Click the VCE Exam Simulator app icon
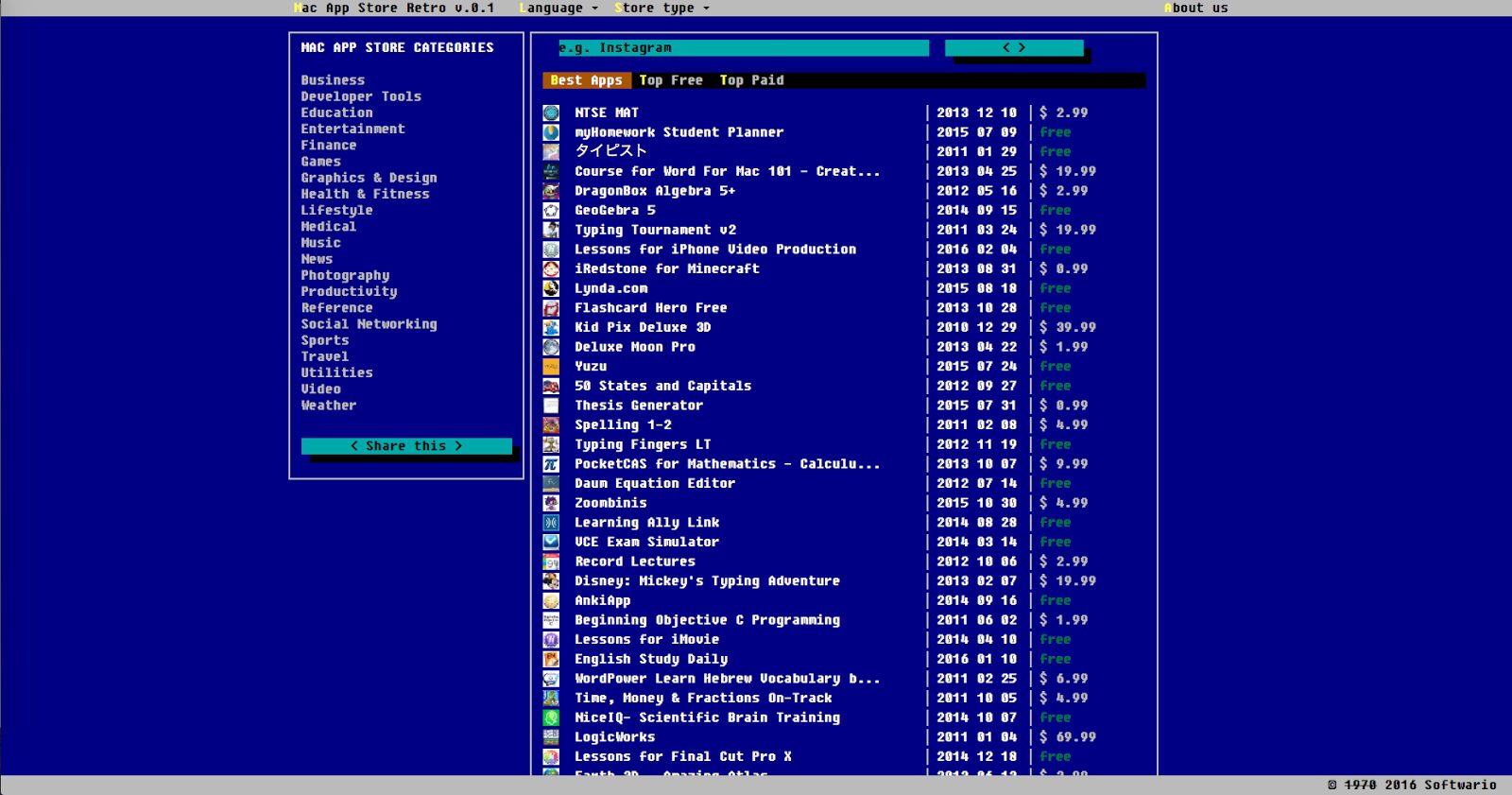The height and width of the screenshot is (795, 1512). coord(551,542)
